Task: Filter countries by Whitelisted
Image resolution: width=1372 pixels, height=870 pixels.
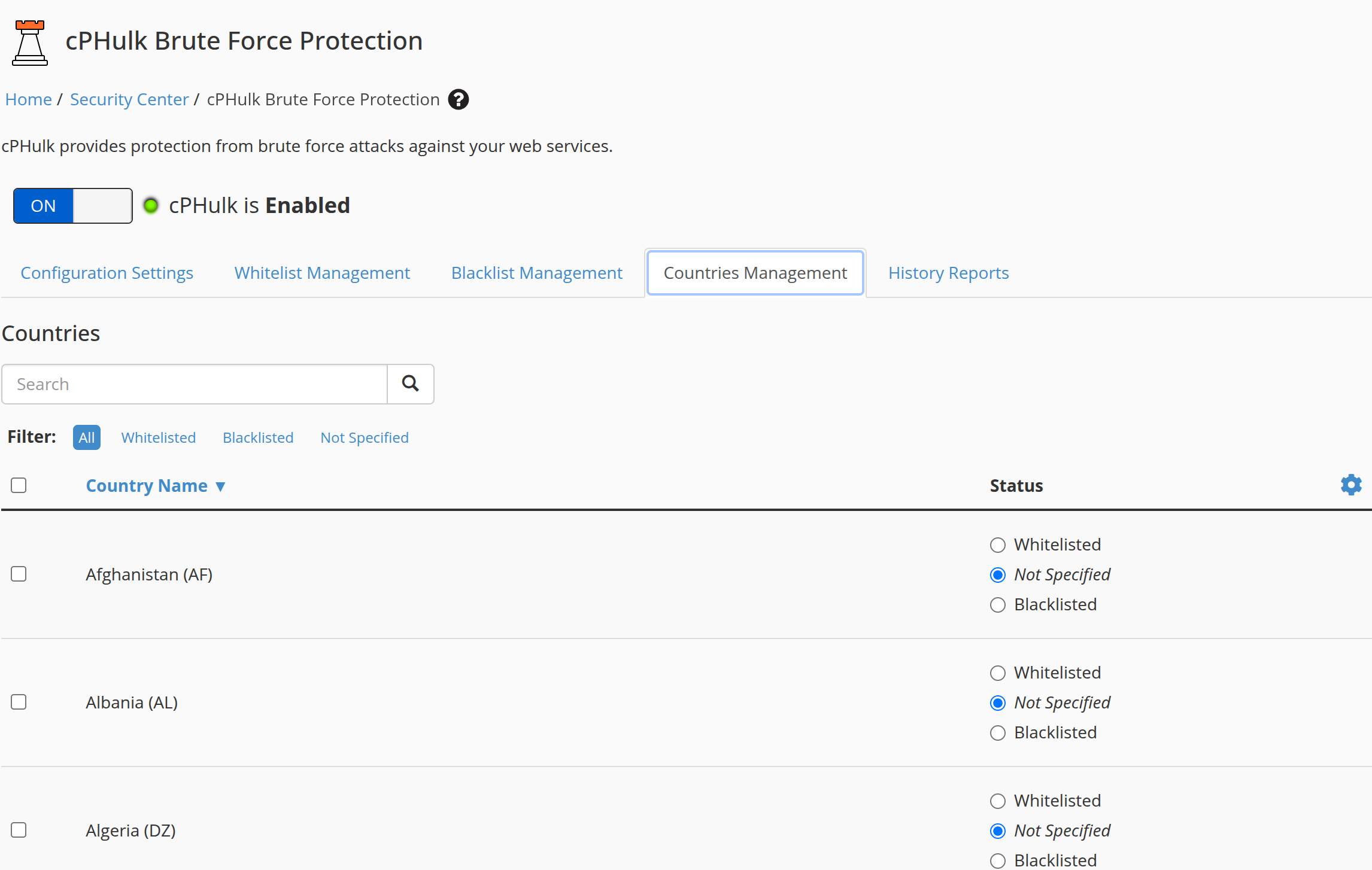Action: click(159, 437)
